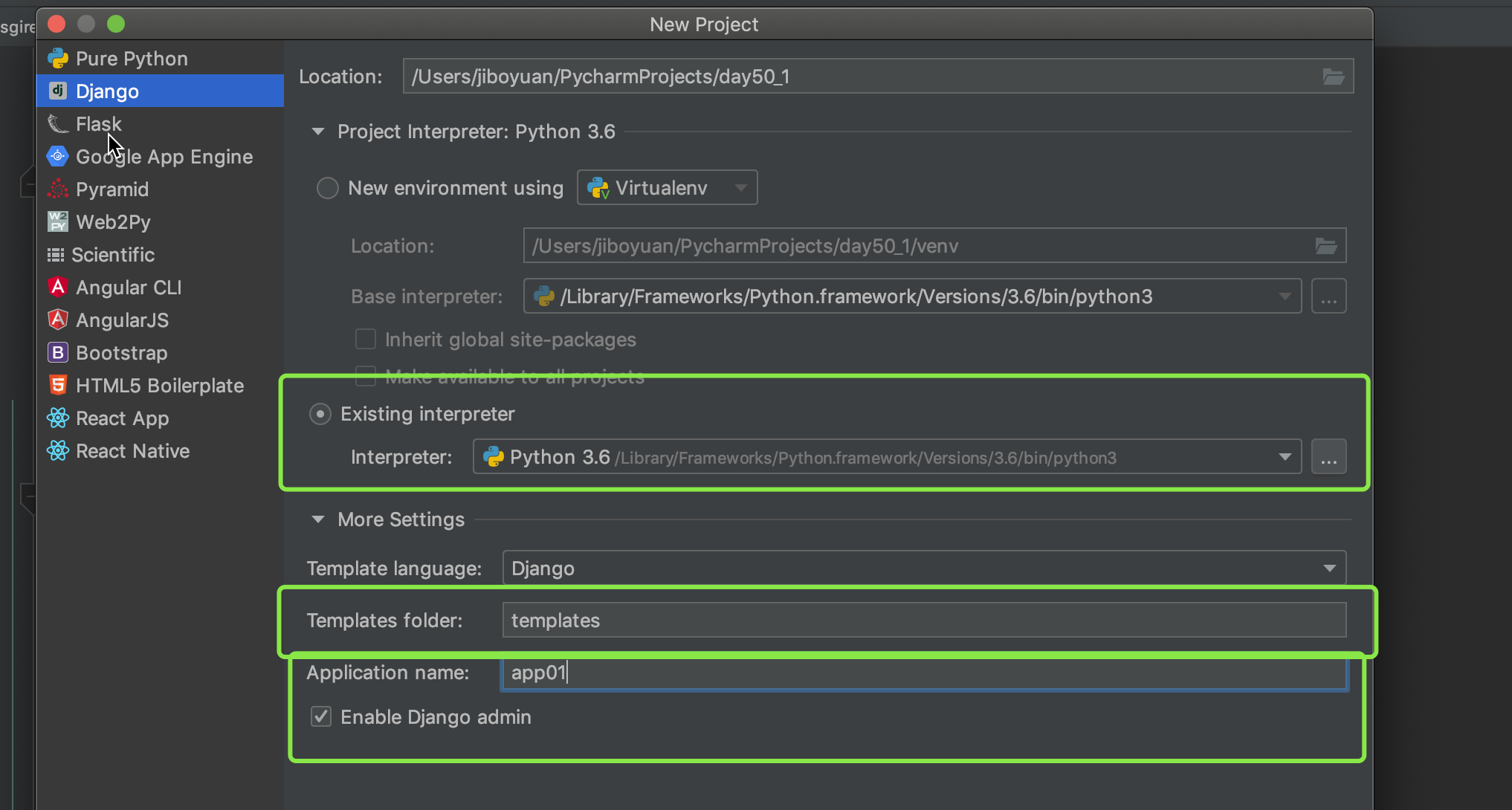The width and height of the screenshot is (1512, 810).
Task: Choose Google App Engine icon
Action: (x=58, y=157)
